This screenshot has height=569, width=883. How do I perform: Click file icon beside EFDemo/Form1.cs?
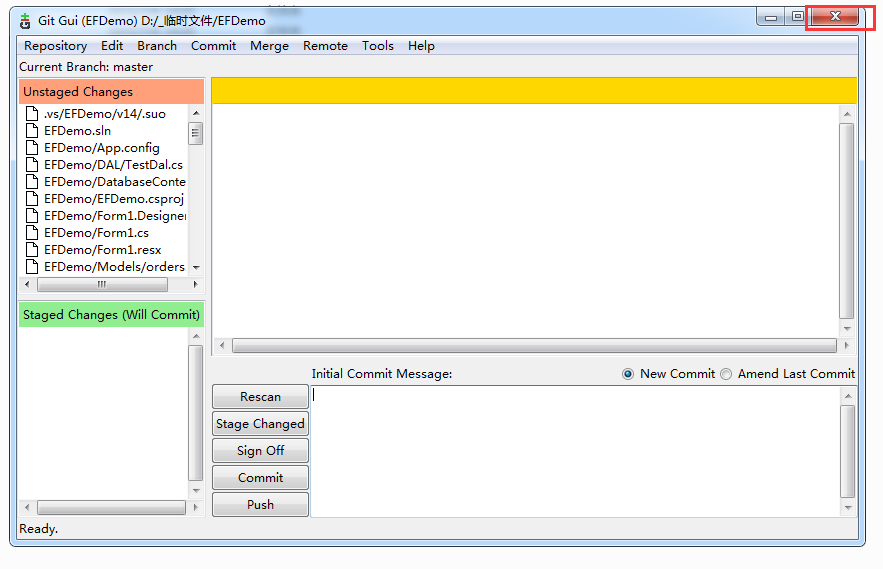(x=32, y=233)
